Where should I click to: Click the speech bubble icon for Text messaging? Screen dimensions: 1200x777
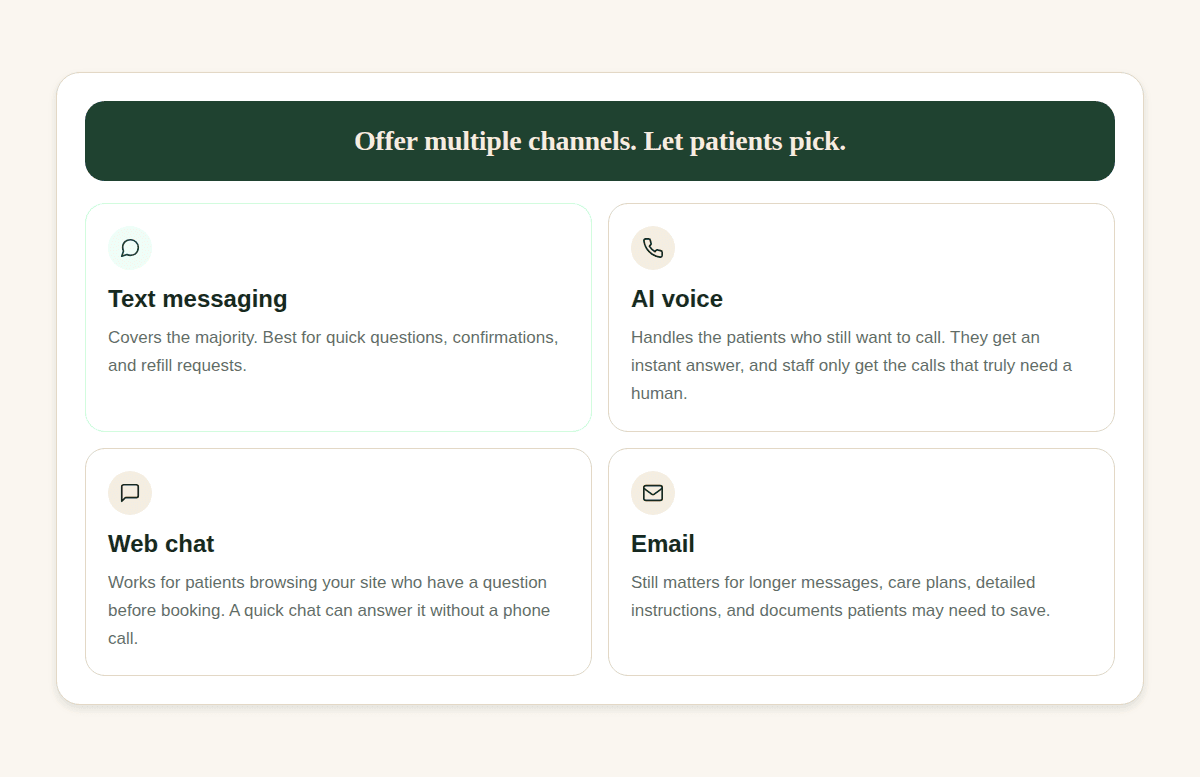(130, 248)
